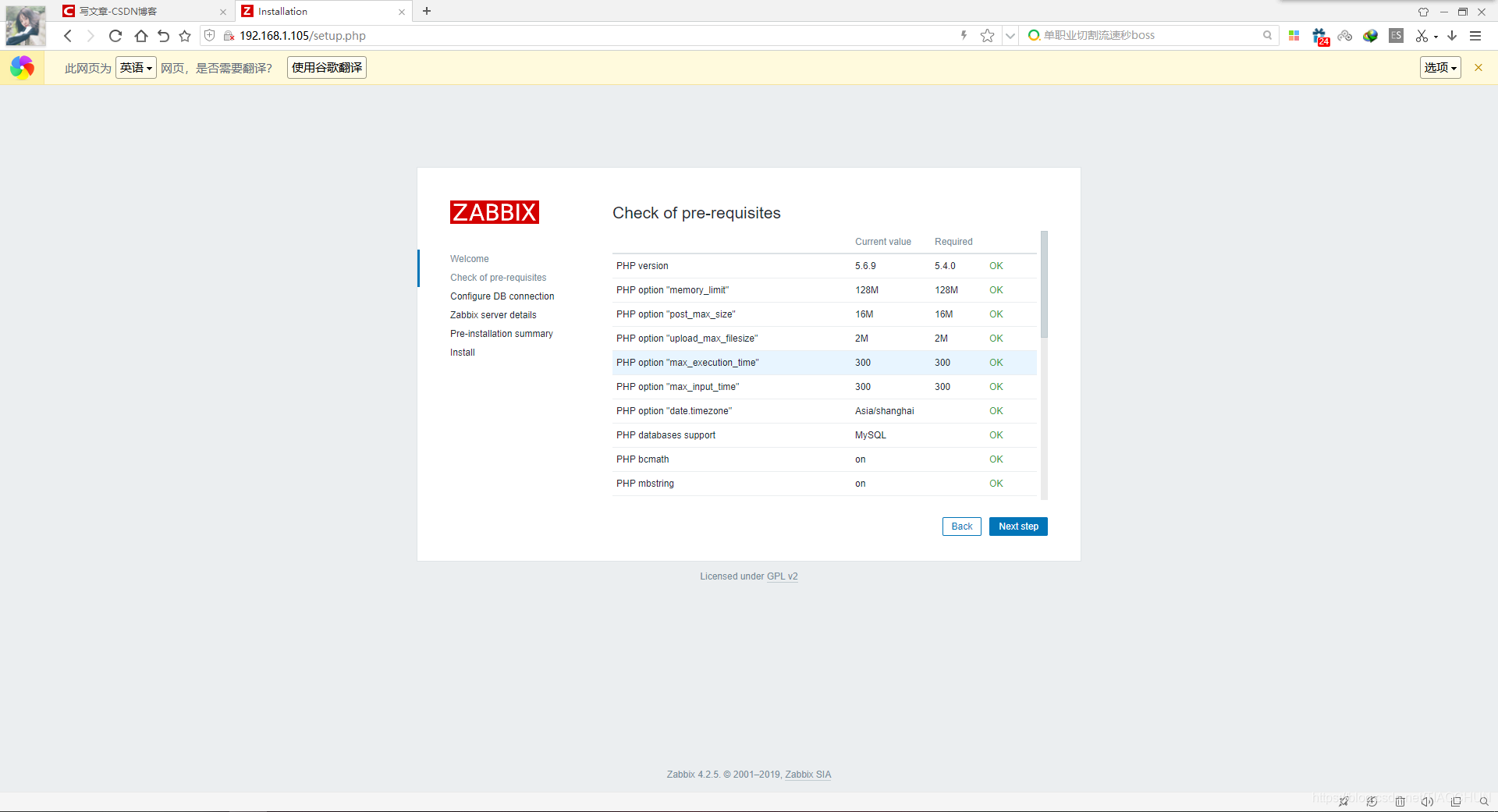Click the undo-close-tab arrow icon

163,36
